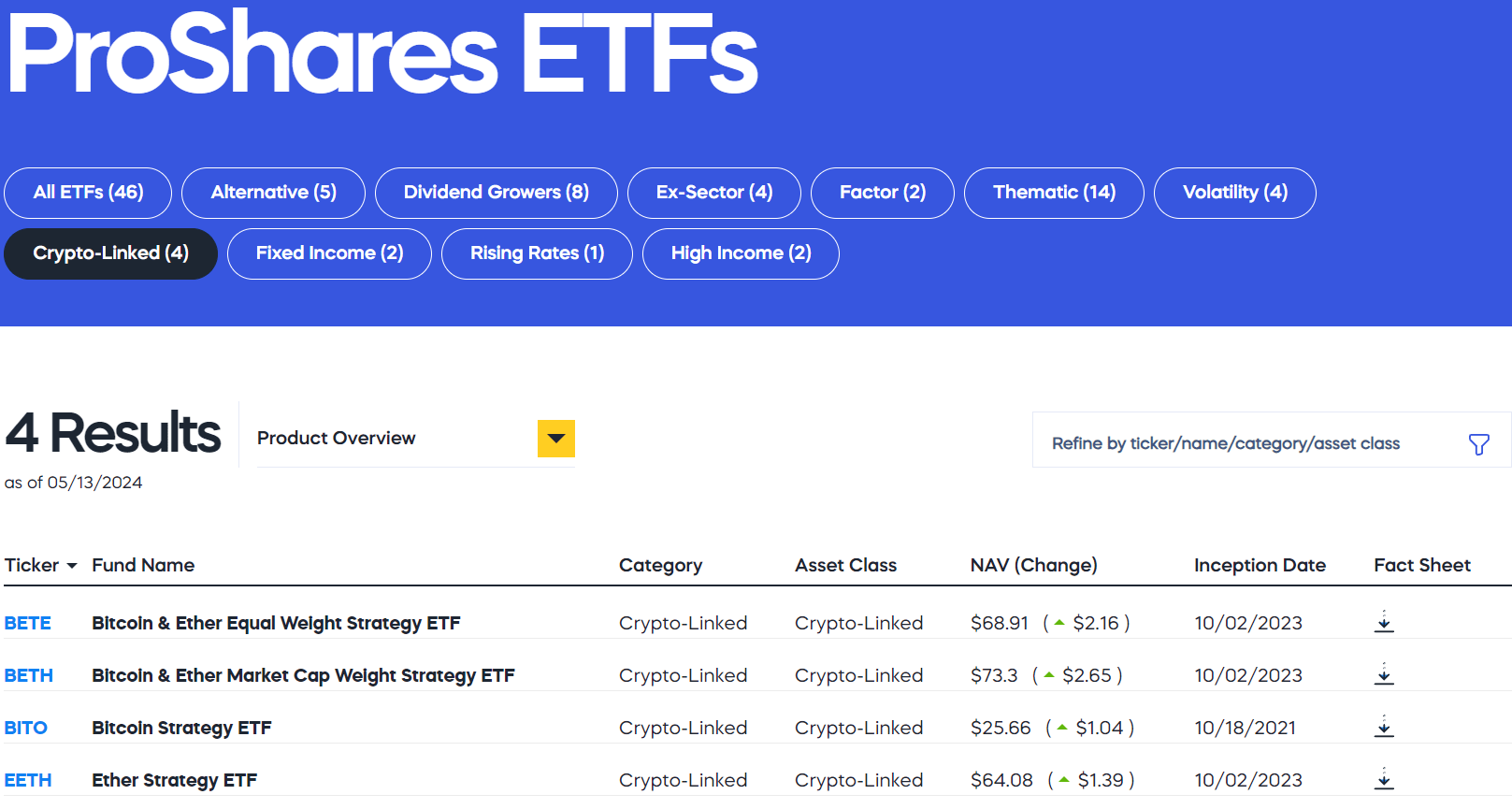
Task: Filter by Dividend Growers (8)
Action: coord(496,193)
